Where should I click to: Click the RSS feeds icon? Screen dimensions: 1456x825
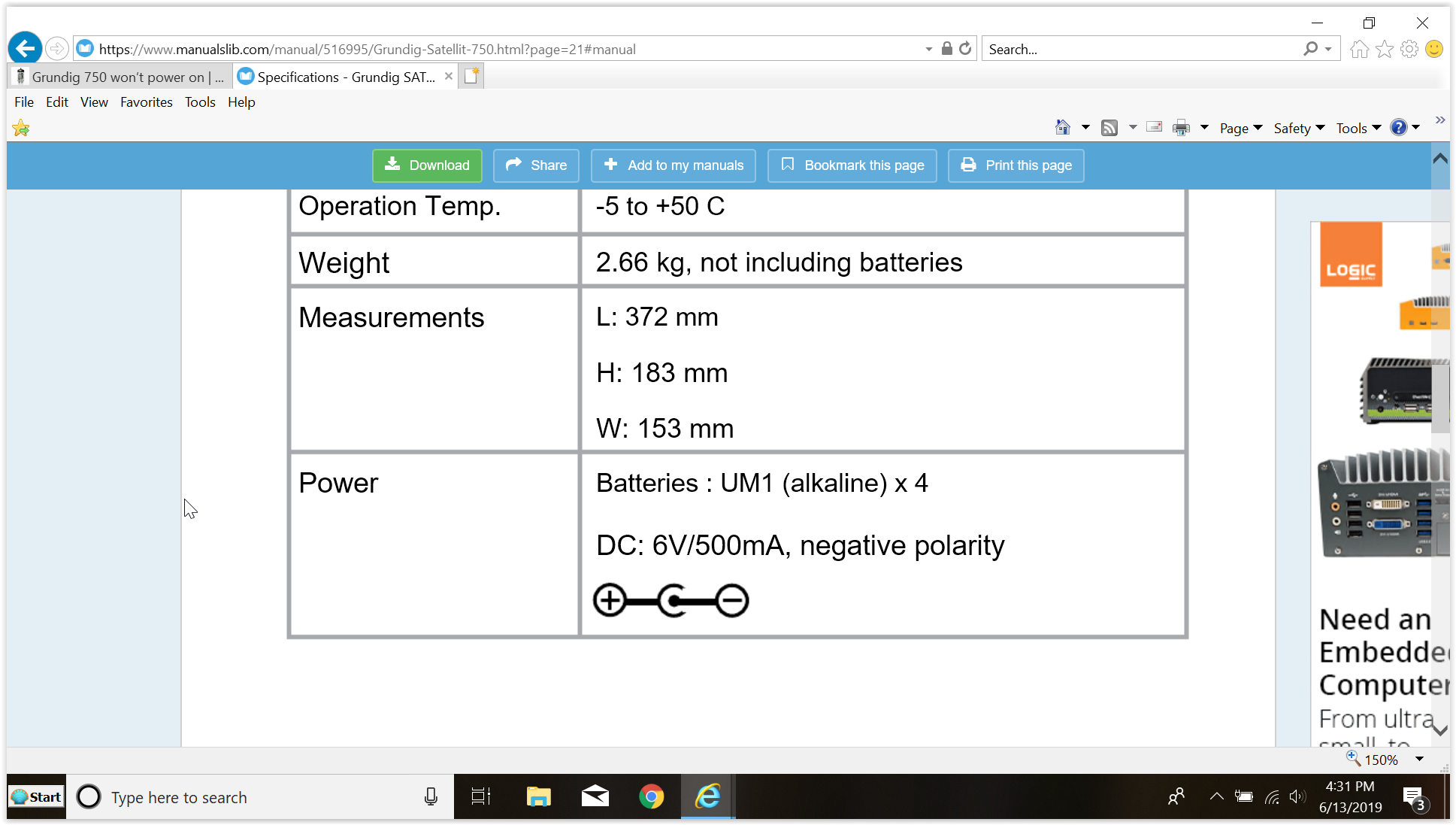[x=1109, y=128]
